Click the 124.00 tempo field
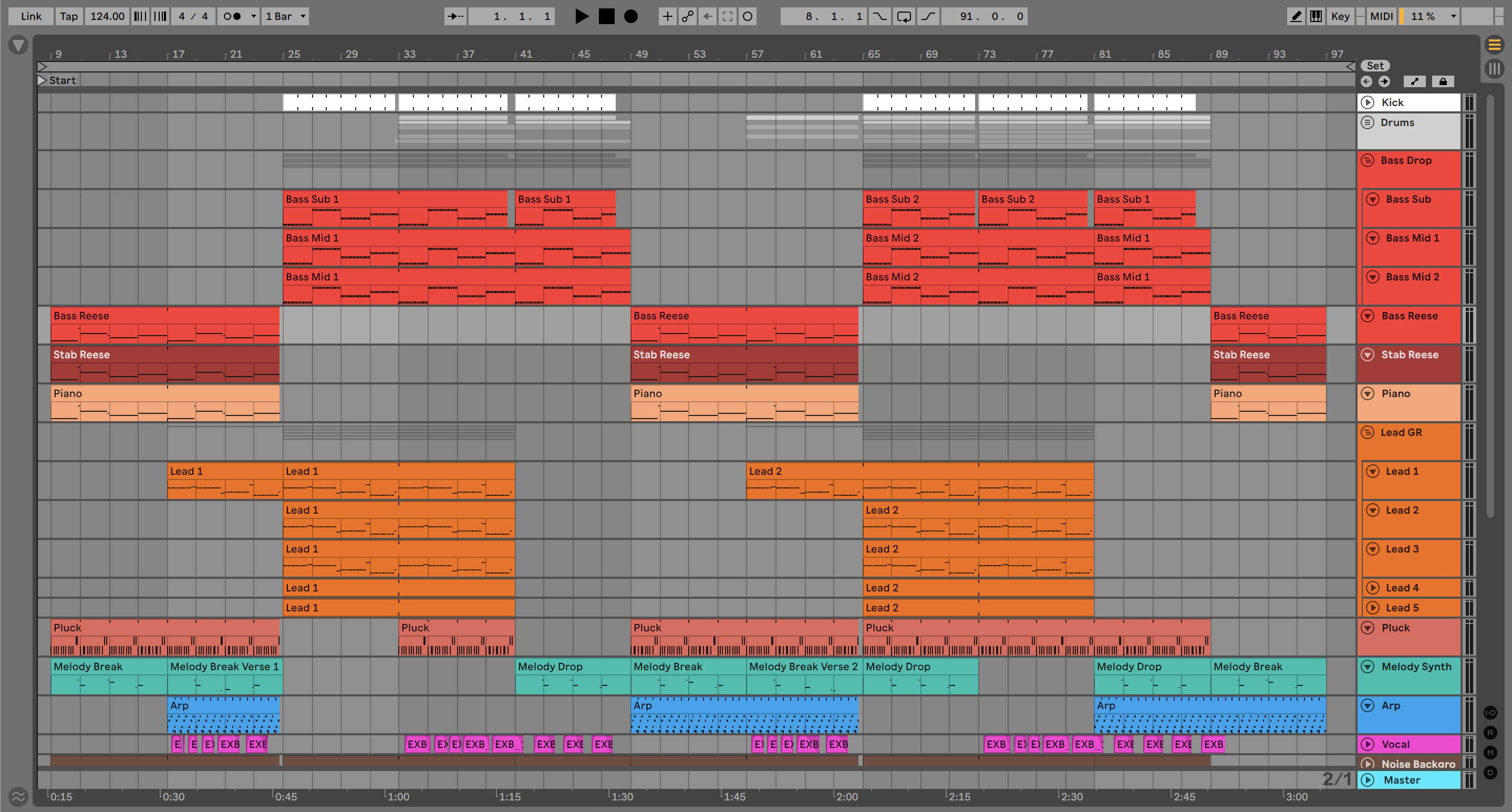This screenshot has height=812, width=1512. click(107, 16)
